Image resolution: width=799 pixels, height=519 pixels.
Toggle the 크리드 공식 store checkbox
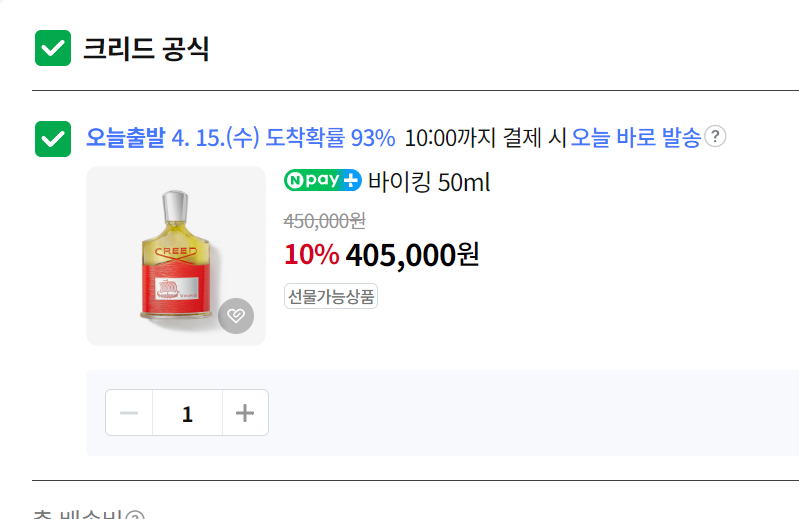[x=53, y=48]
